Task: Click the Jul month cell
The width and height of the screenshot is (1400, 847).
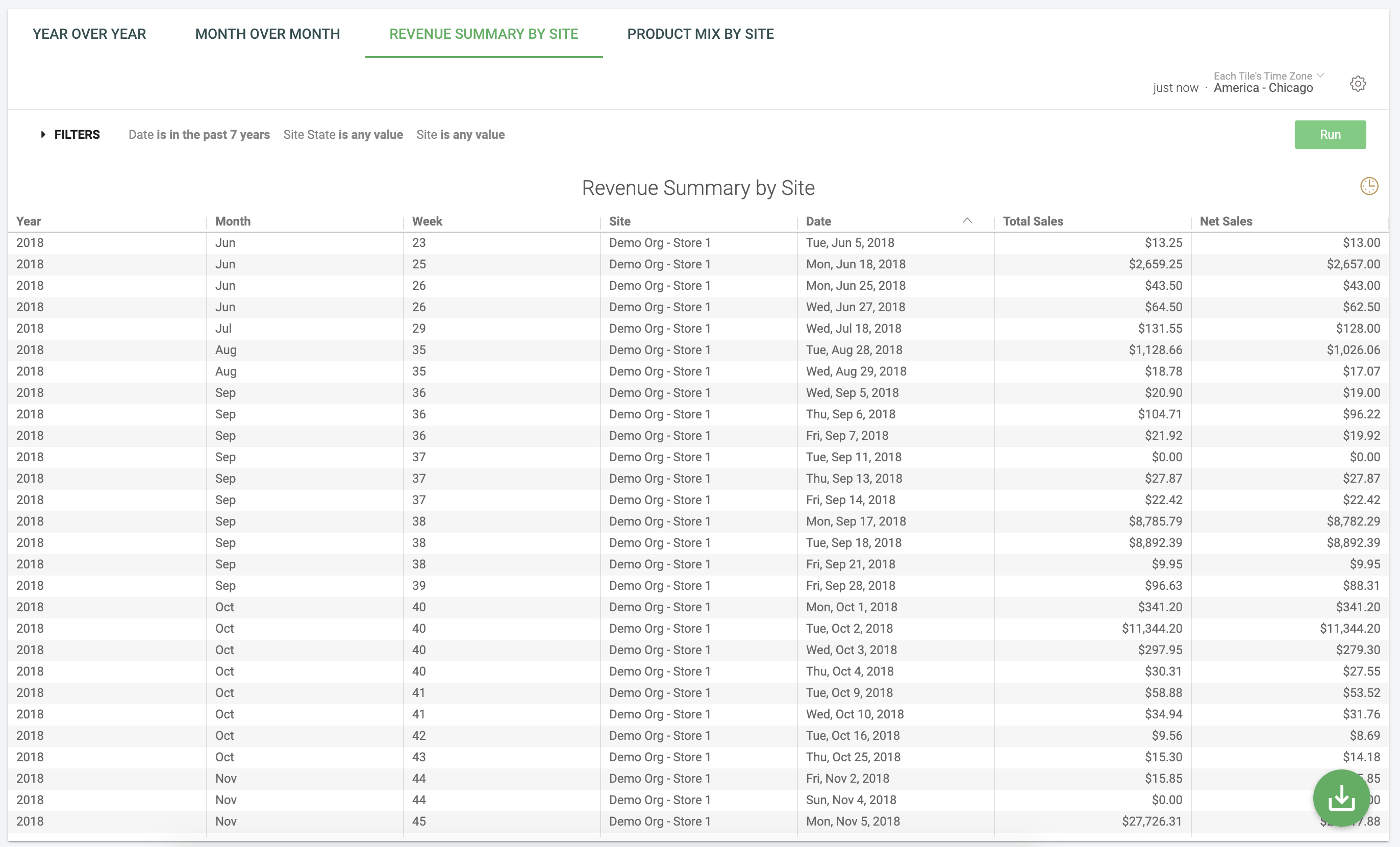Action: pos(223,329)
